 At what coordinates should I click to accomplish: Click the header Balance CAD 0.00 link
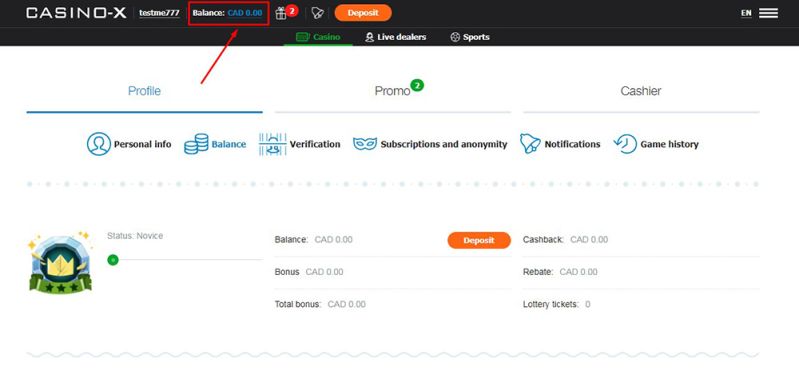point(228,13)
